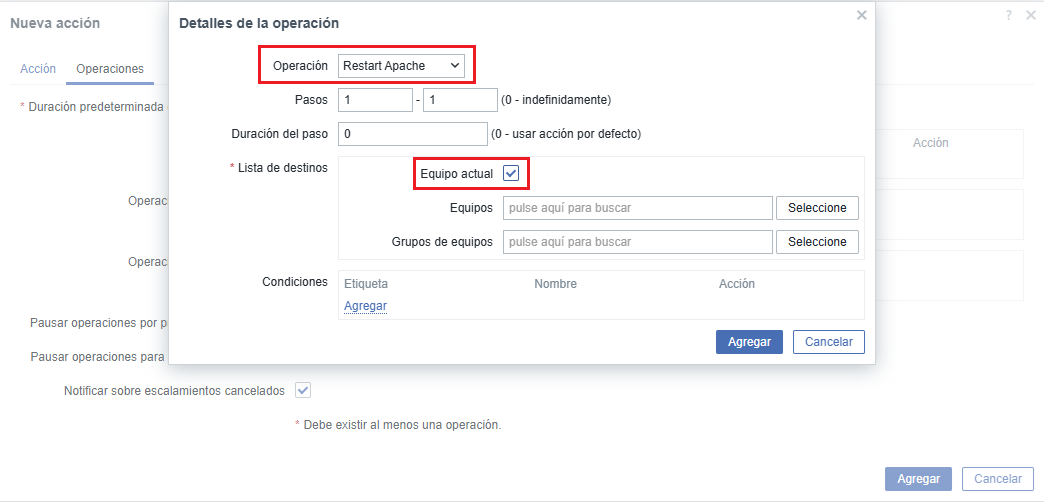Click the help question mark icon
The image size is (1044, 502).
(1010, 15)
